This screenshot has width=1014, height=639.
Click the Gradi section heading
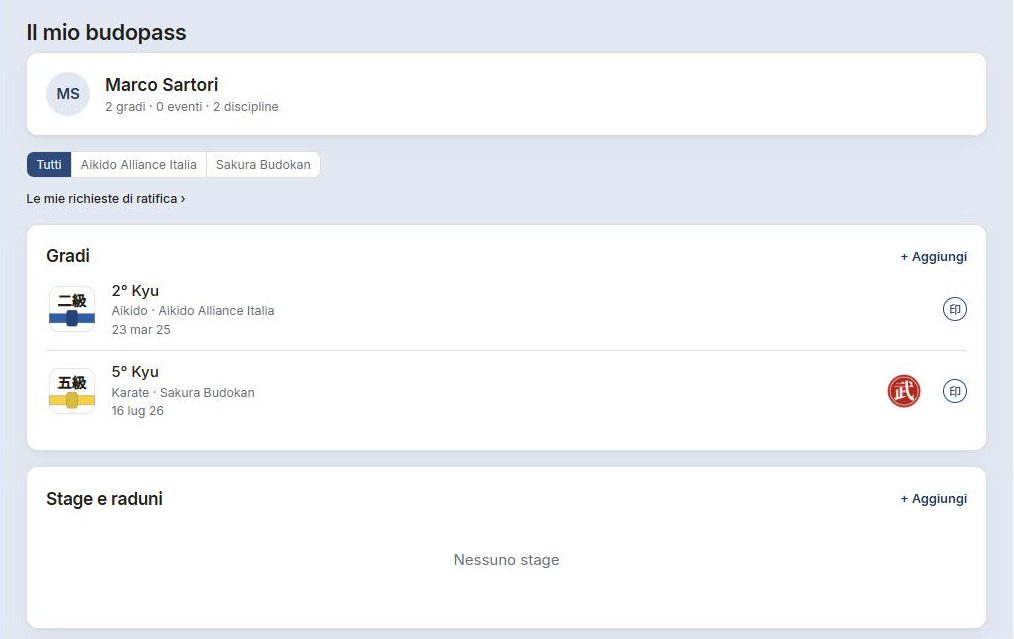[x=68, y=255]
